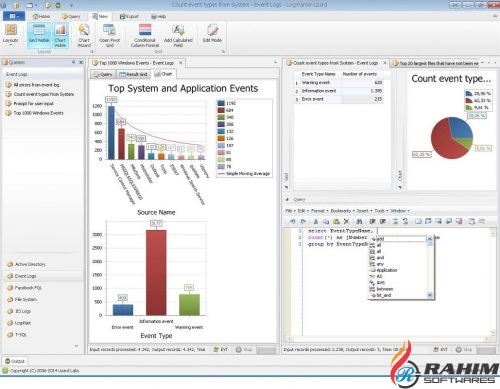500x389 pixels.
Task: Open the query editor File menu
Action: (290, 211)
